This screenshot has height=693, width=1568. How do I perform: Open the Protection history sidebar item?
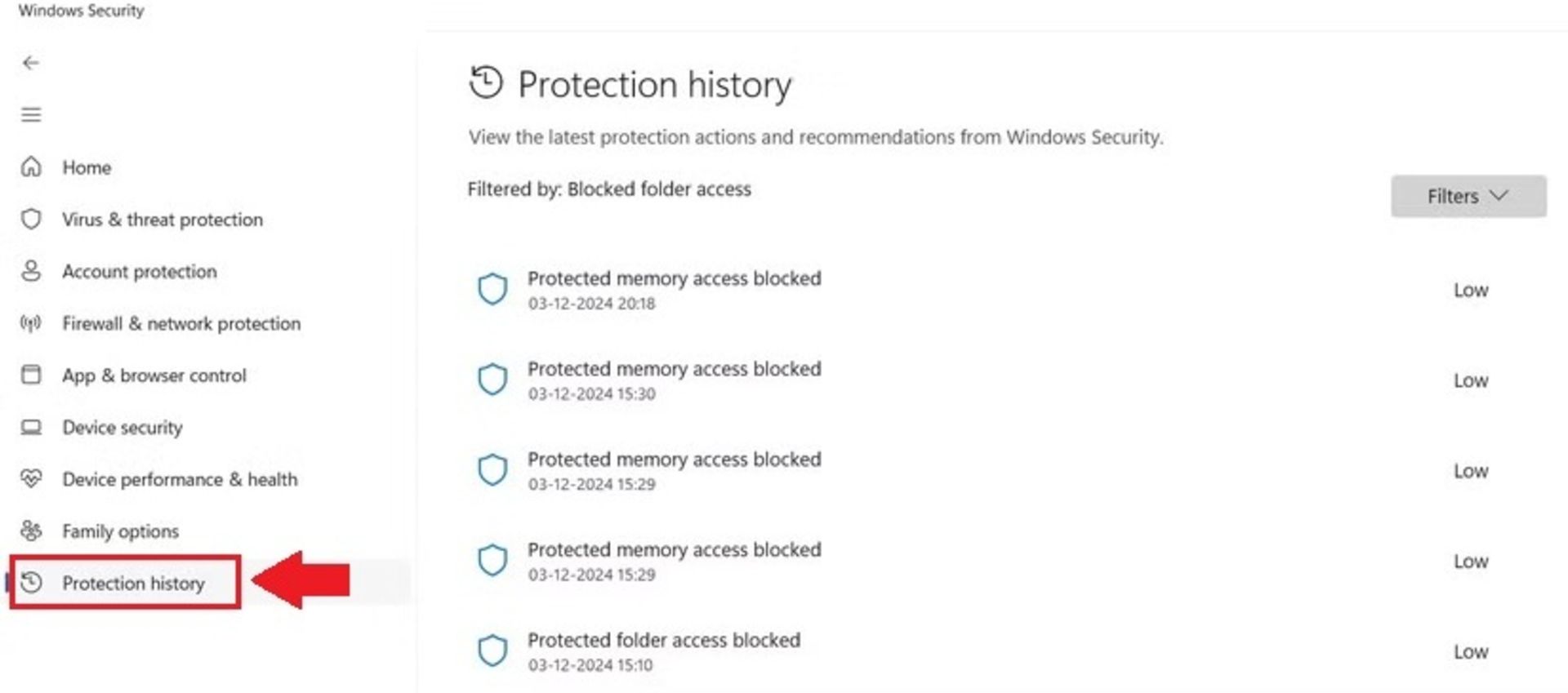pos(125,583)
